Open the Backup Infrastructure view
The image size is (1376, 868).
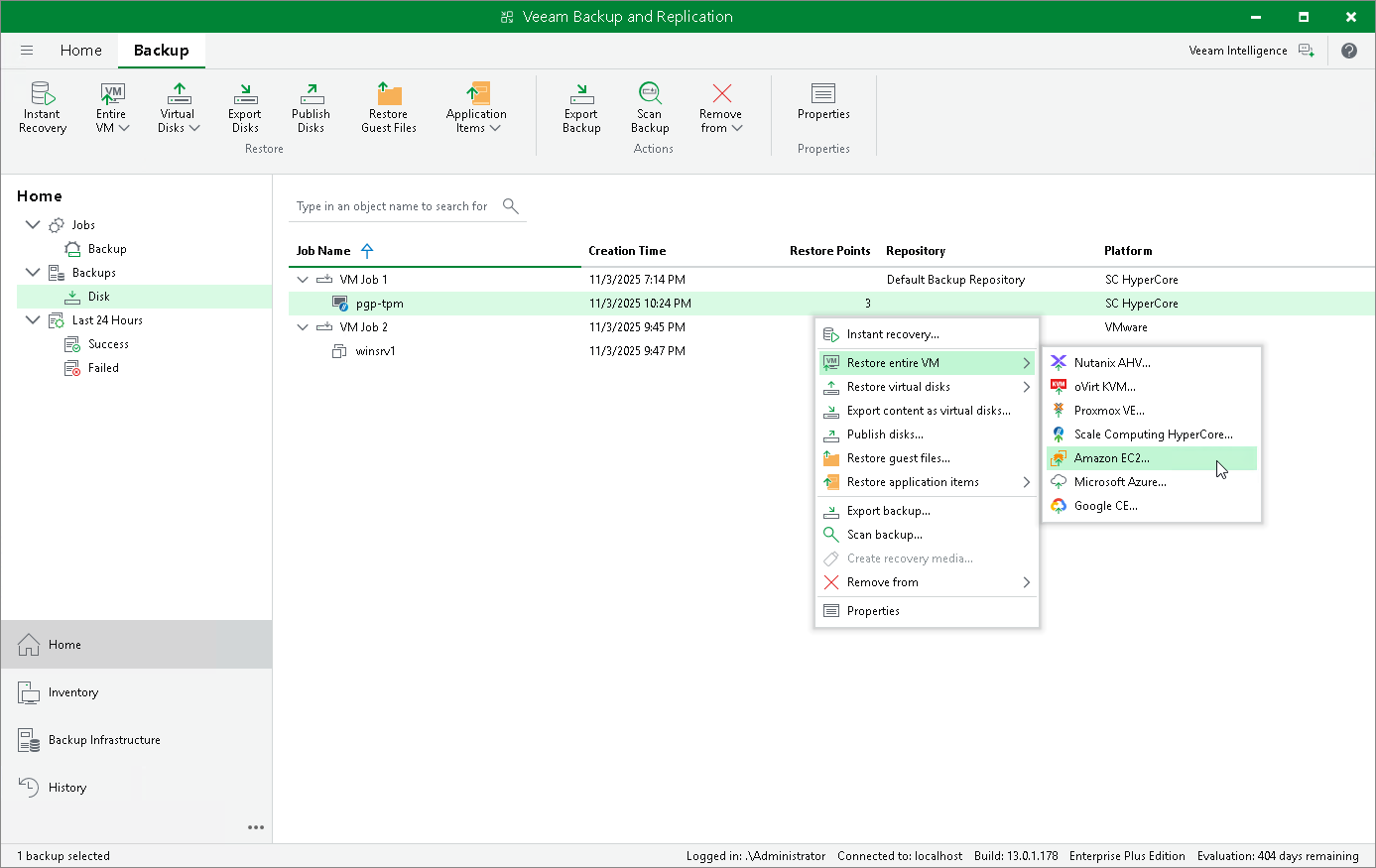click(136, 740)
